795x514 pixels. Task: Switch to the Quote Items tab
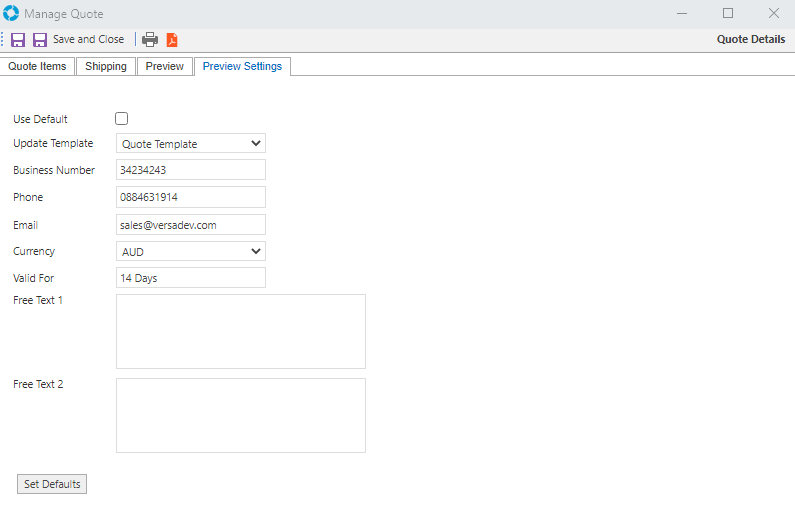(37, 66)
